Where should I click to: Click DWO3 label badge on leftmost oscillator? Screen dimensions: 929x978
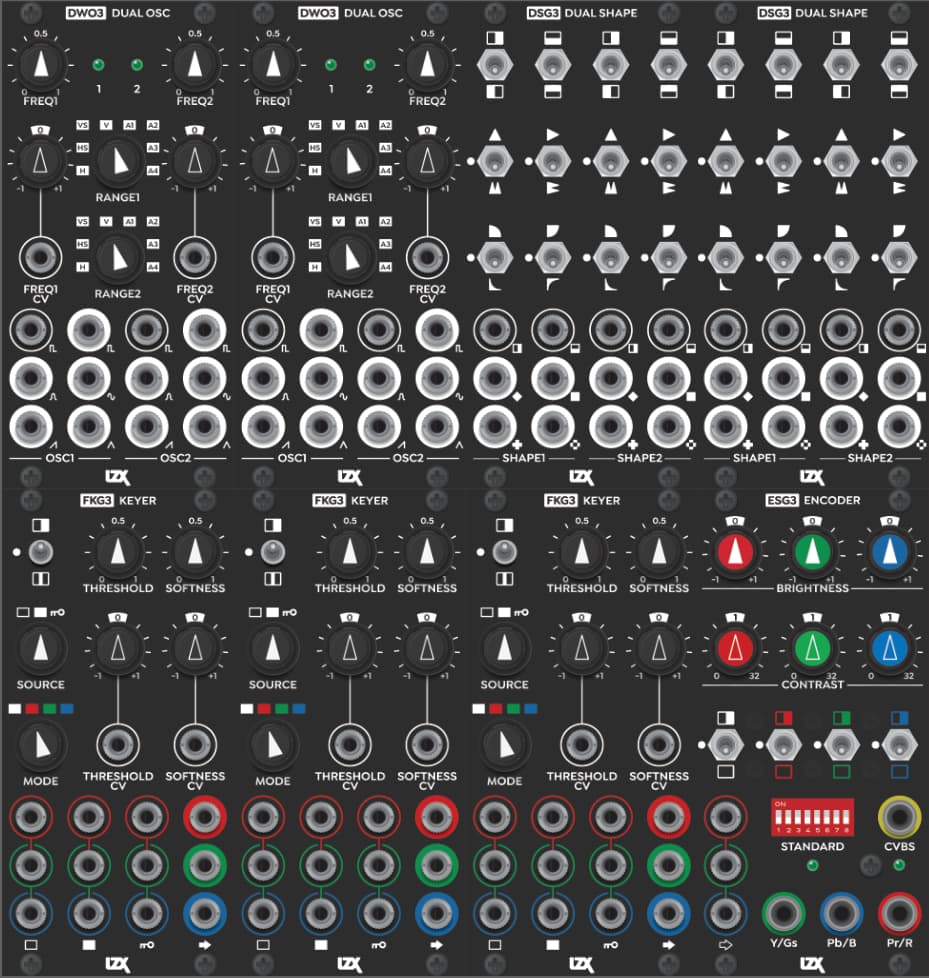85,12
